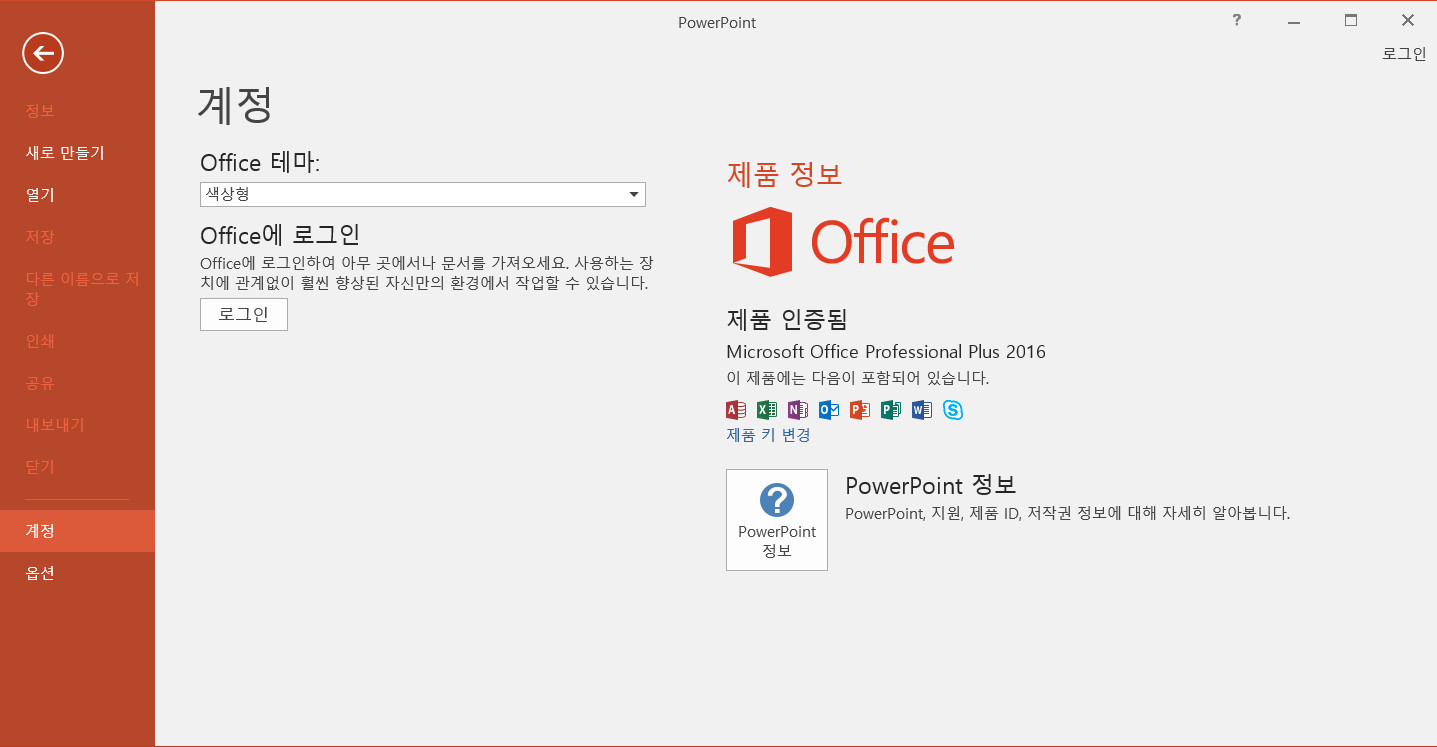Click the 제품 키 변경 link
This screenshot has width=1437, height=747.
click(x=768, y=435)
